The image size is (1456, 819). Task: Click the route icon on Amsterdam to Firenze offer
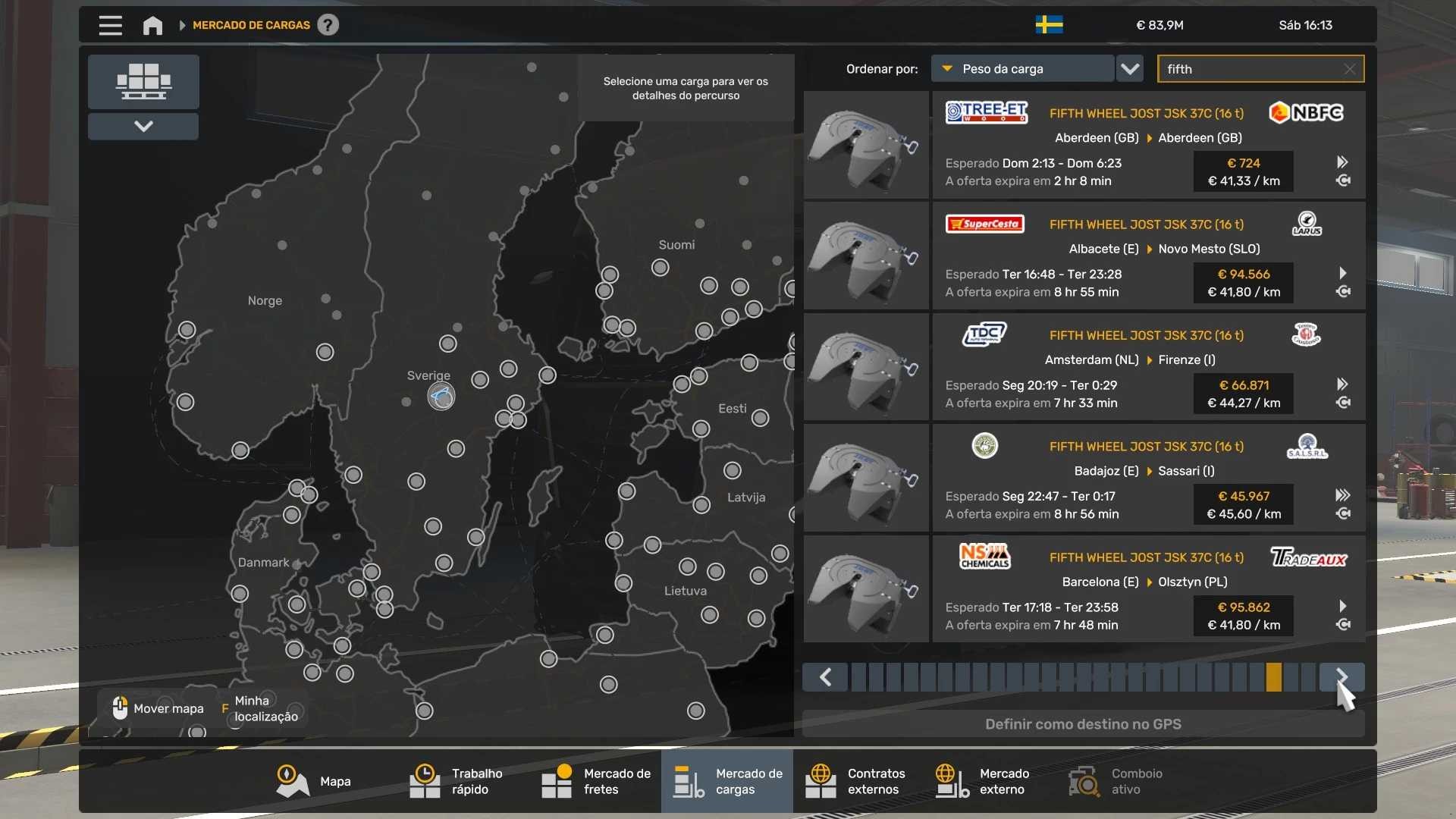[x=1343, y=403]
